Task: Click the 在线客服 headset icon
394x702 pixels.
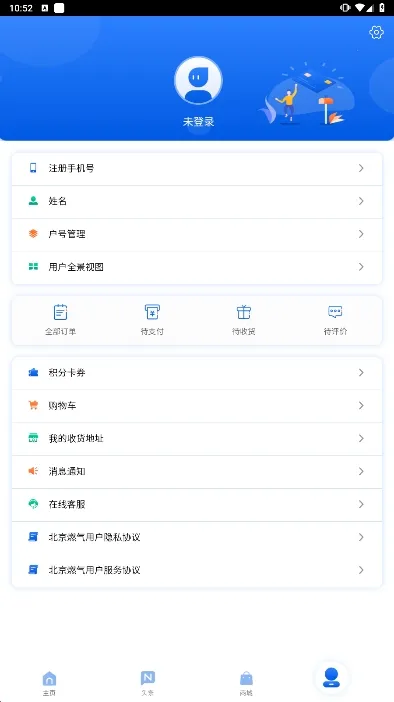Action: pyautogui.click(x=33, y=504)
